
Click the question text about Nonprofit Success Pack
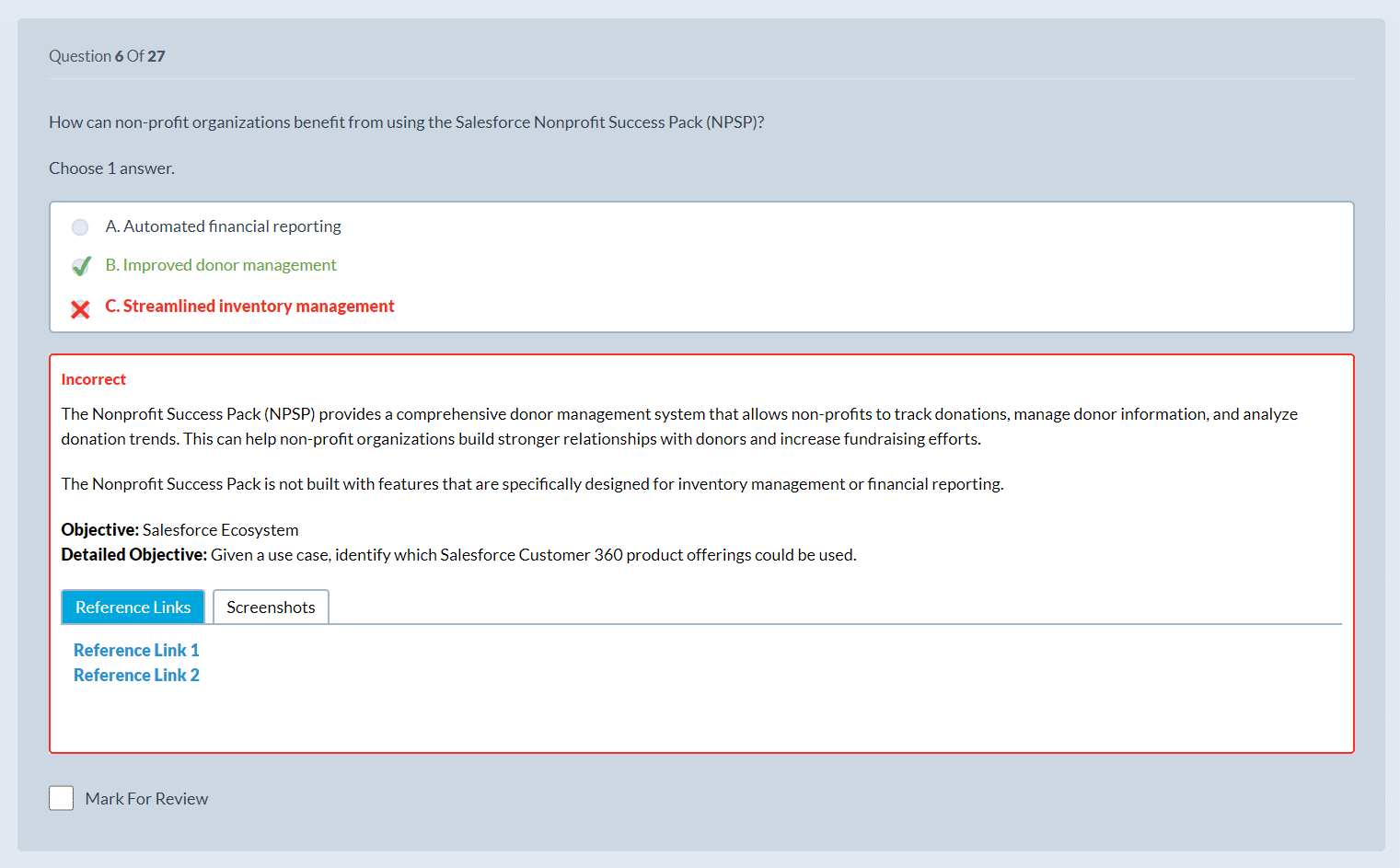407,122
